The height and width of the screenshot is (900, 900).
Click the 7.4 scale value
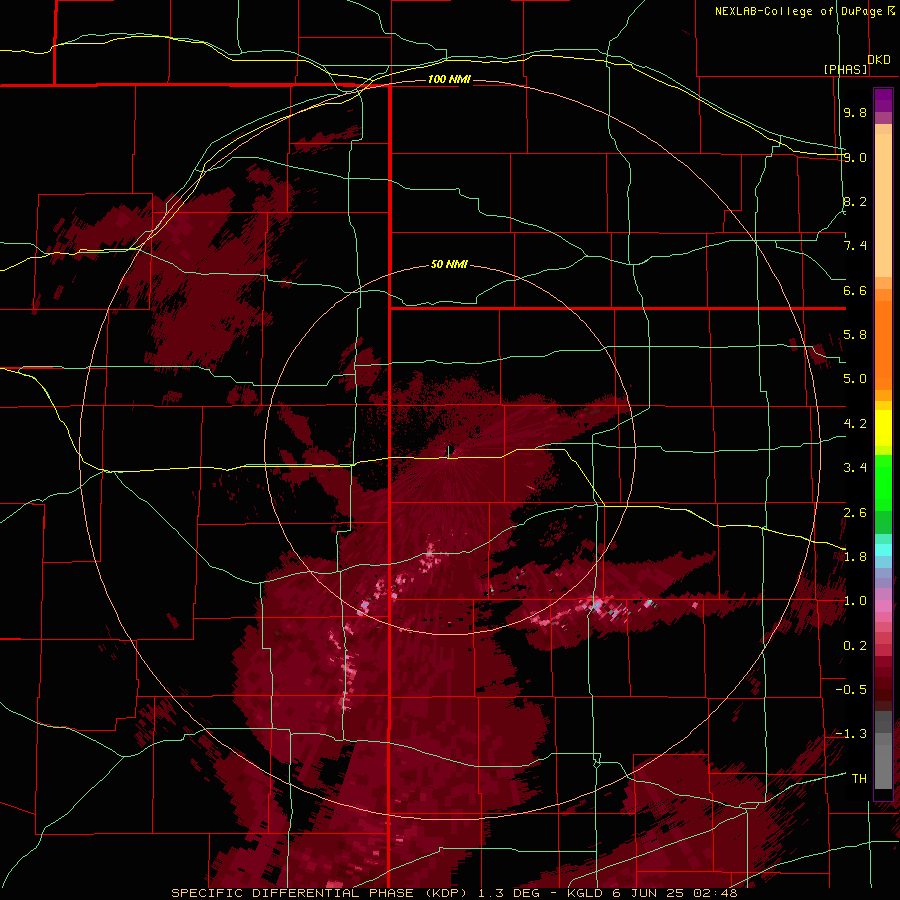click(x=855, y=246)
